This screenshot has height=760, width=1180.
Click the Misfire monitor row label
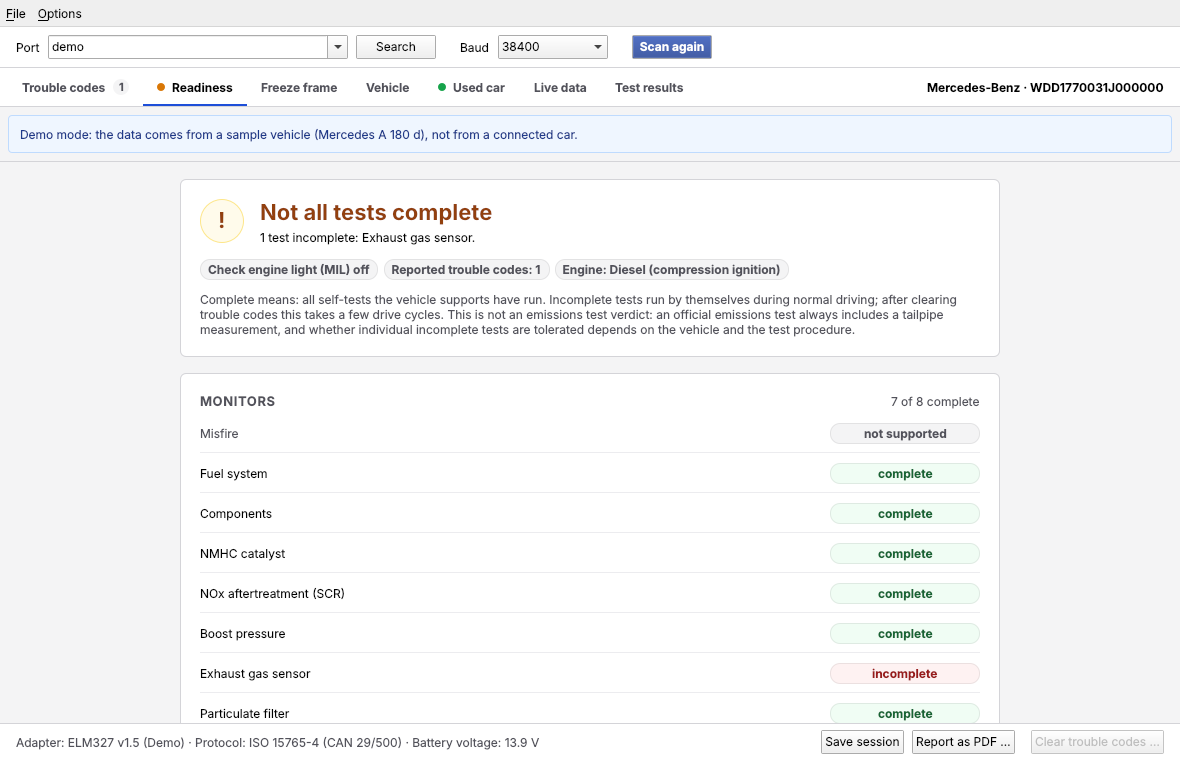point(219,433)
